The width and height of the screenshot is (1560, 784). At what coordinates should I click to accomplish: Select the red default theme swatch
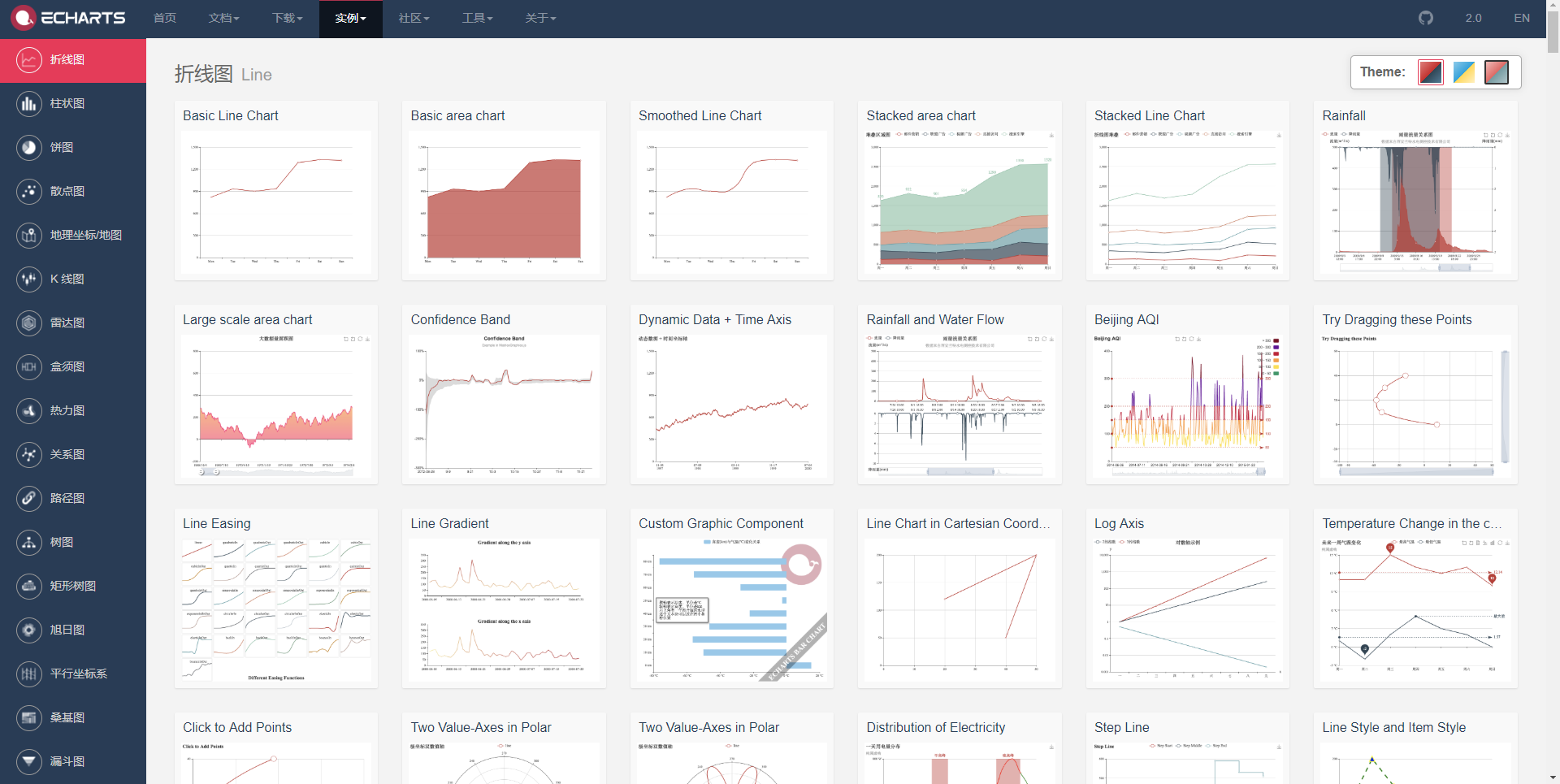point(1431,72)
